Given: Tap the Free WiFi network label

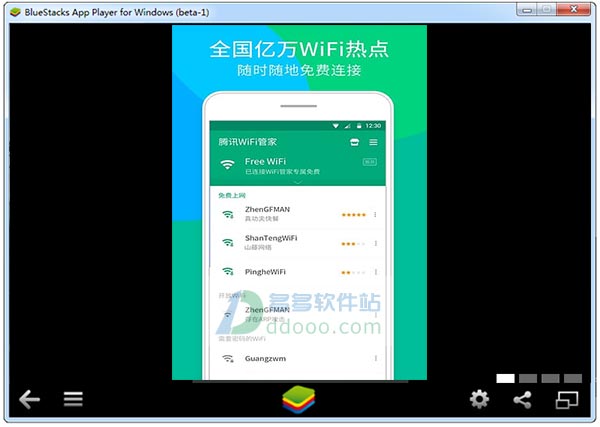Looking at the screenshot, I should coord(265,161).
